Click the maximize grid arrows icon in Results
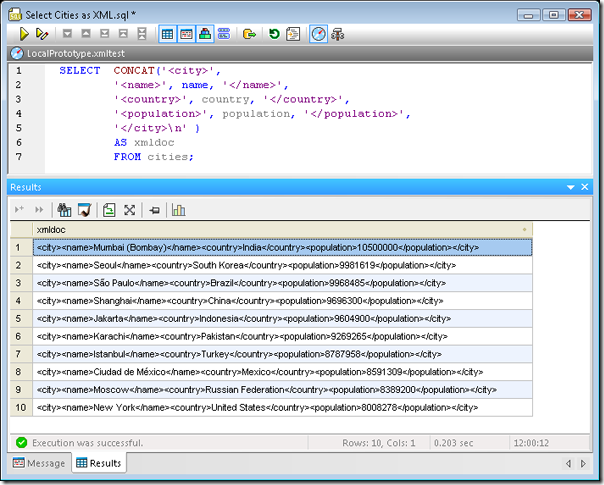Viewport: 604px width, 485px height. [x=129, y=210]
